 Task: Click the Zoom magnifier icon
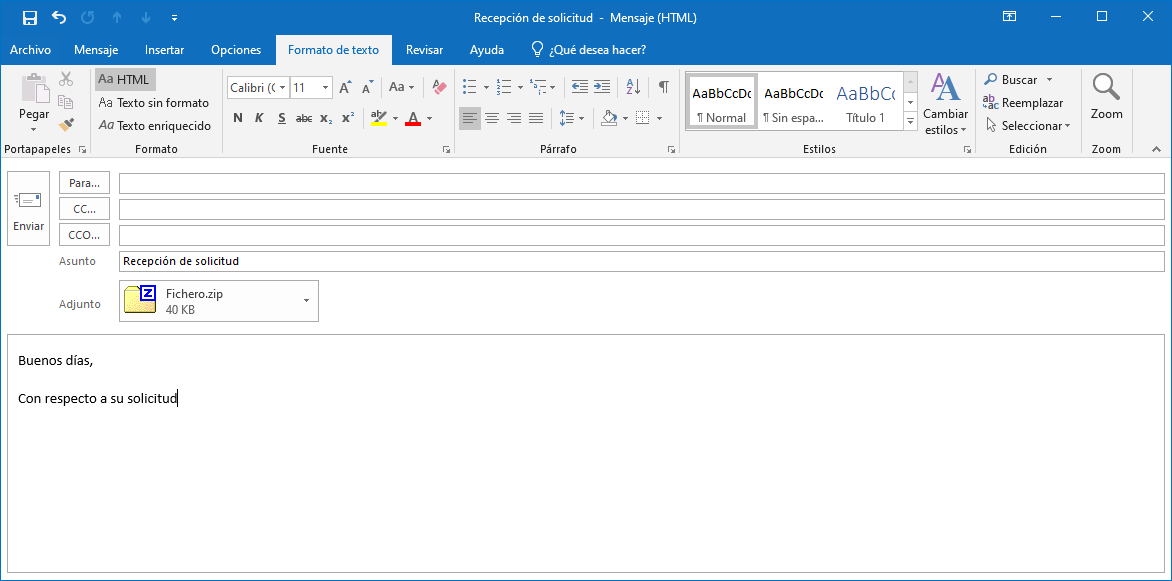[x=1106, y=97]
